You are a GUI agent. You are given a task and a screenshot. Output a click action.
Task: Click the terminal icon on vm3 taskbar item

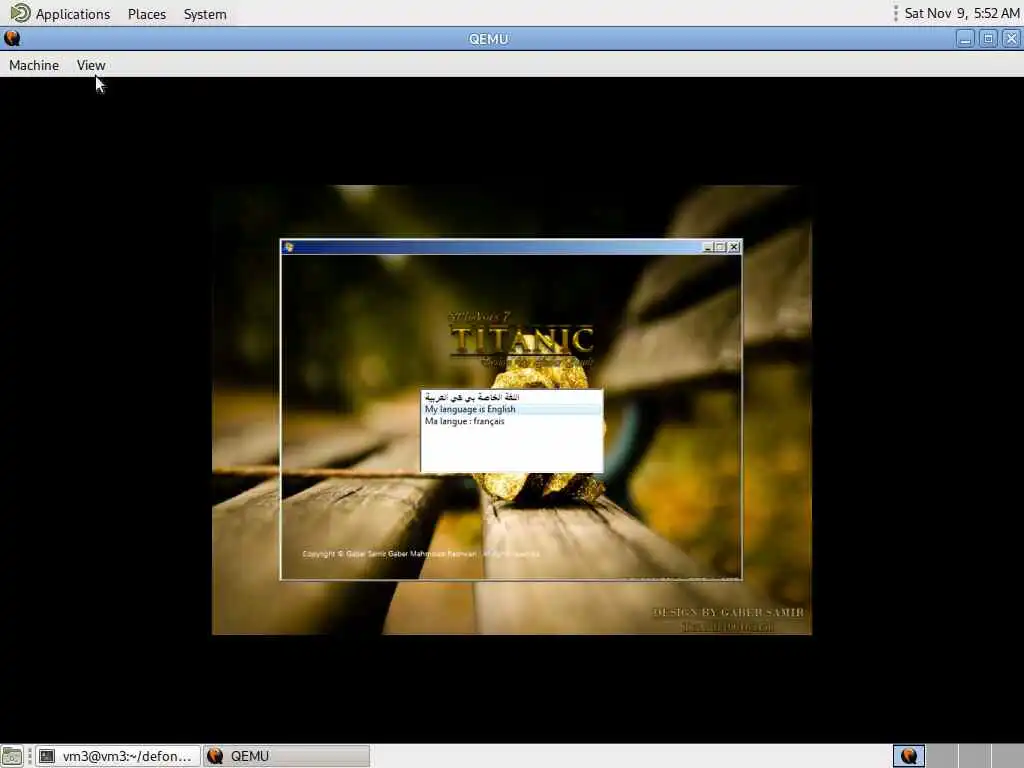click(46, 756)
